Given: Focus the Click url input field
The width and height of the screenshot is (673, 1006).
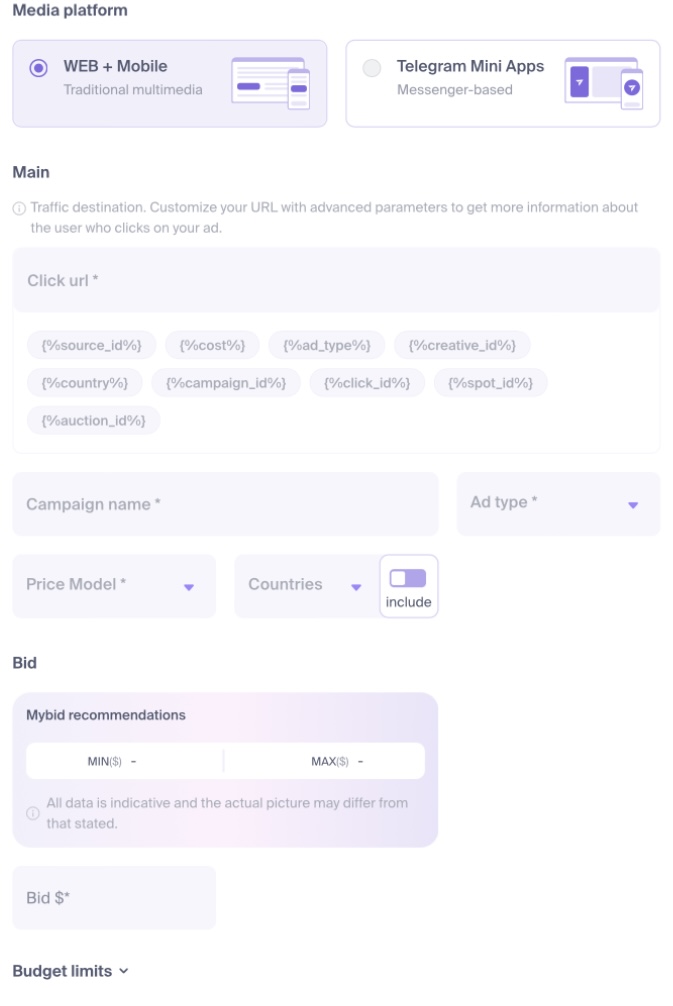Looking at the screenshot, I should pyautogui.click(x=336, y=281).
